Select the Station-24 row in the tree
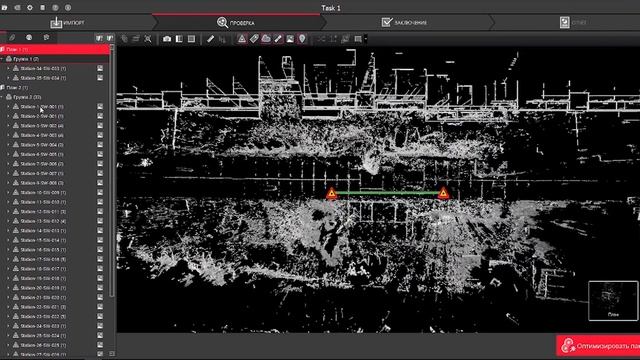This screenshot has height=360, width=640. [55, 326]
